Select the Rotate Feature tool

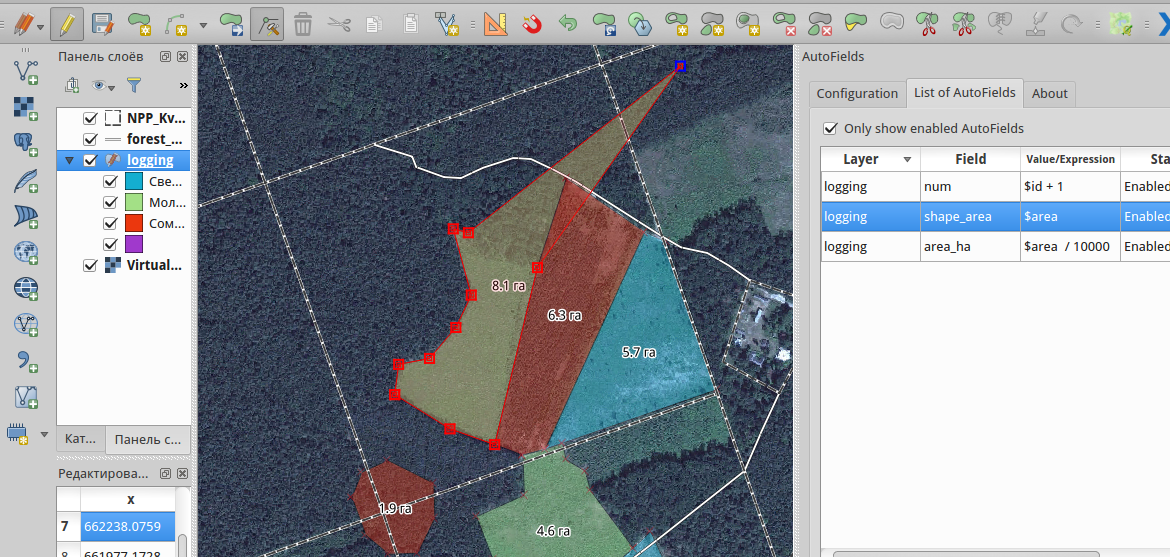coord(604,24)
